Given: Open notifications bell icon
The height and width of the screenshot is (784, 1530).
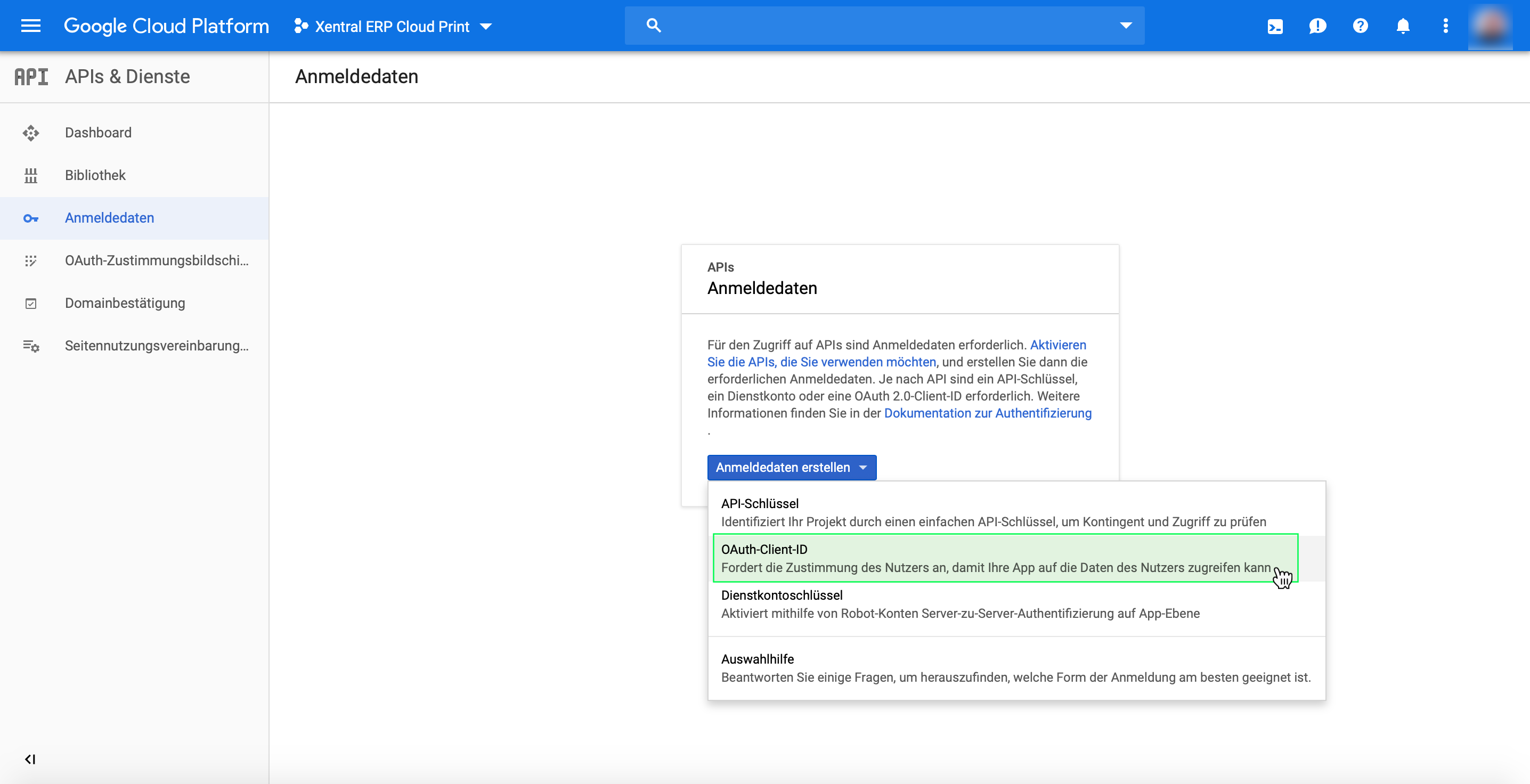Looking at the screenshot, I should pos(1403,26).
